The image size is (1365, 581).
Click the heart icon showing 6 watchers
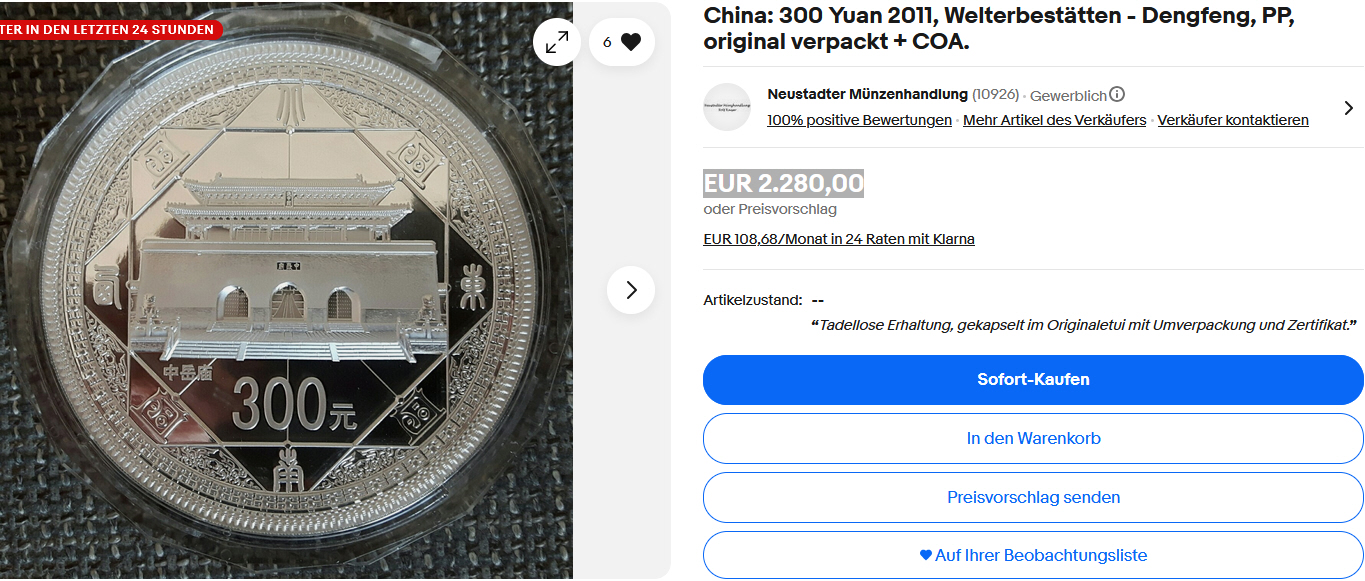coord(622,42)
